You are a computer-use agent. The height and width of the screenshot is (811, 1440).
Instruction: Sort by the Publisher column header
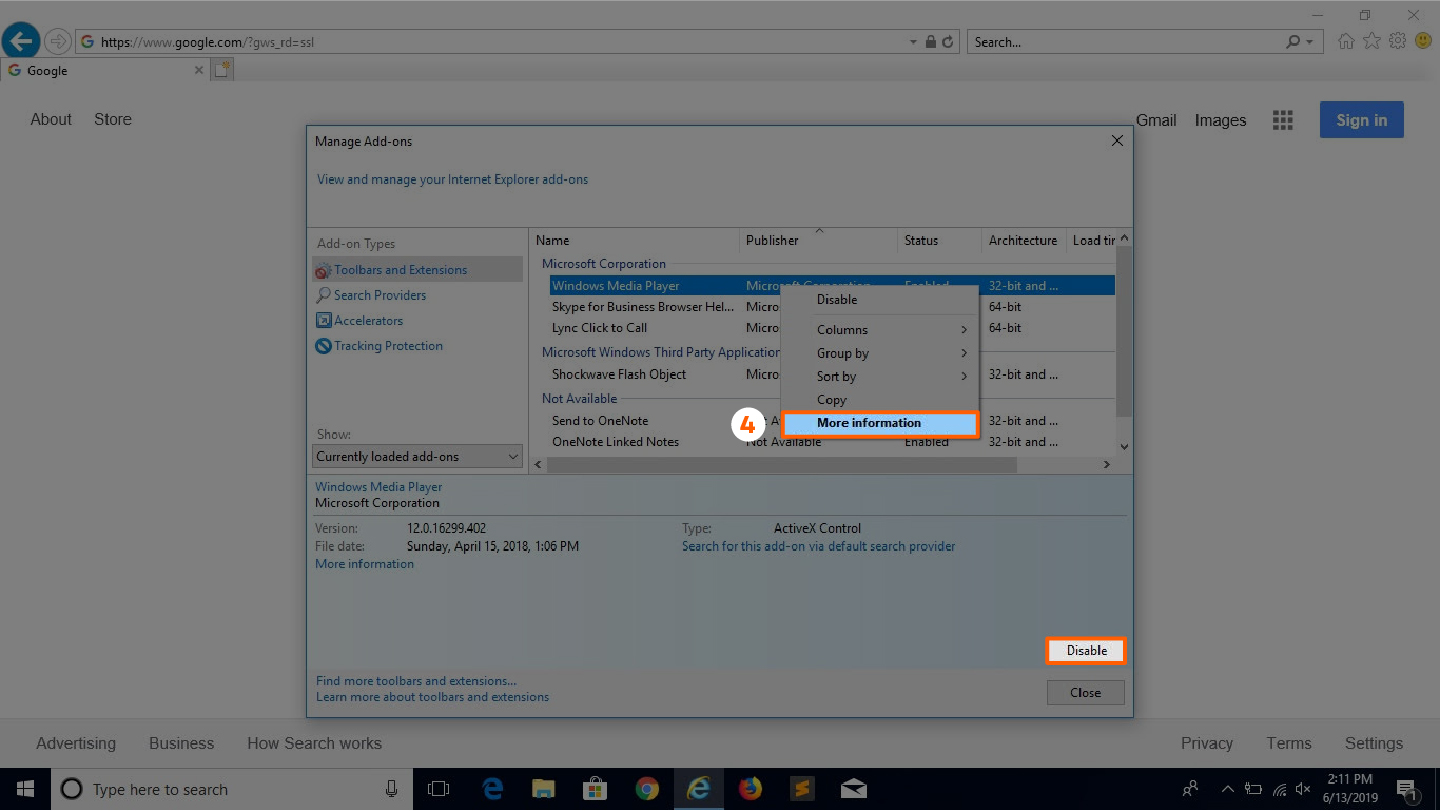pos(818,241)
